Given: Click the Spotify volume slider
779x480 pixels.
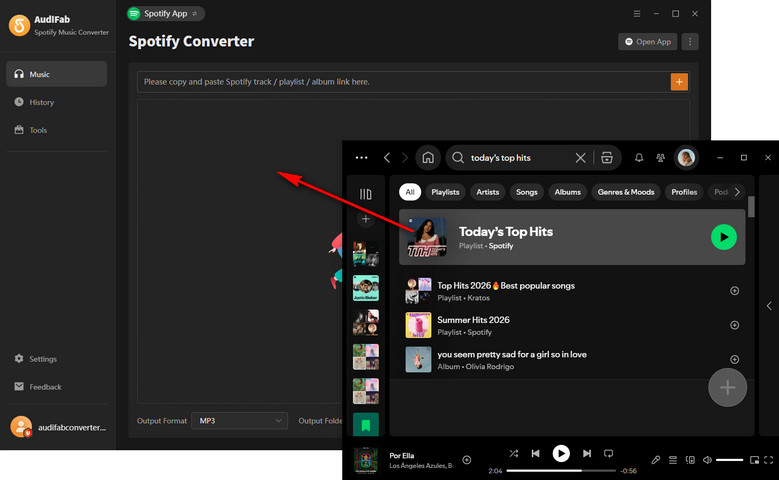Looking at the screenshot, I should pyautogui.click(x=729, y=460).
